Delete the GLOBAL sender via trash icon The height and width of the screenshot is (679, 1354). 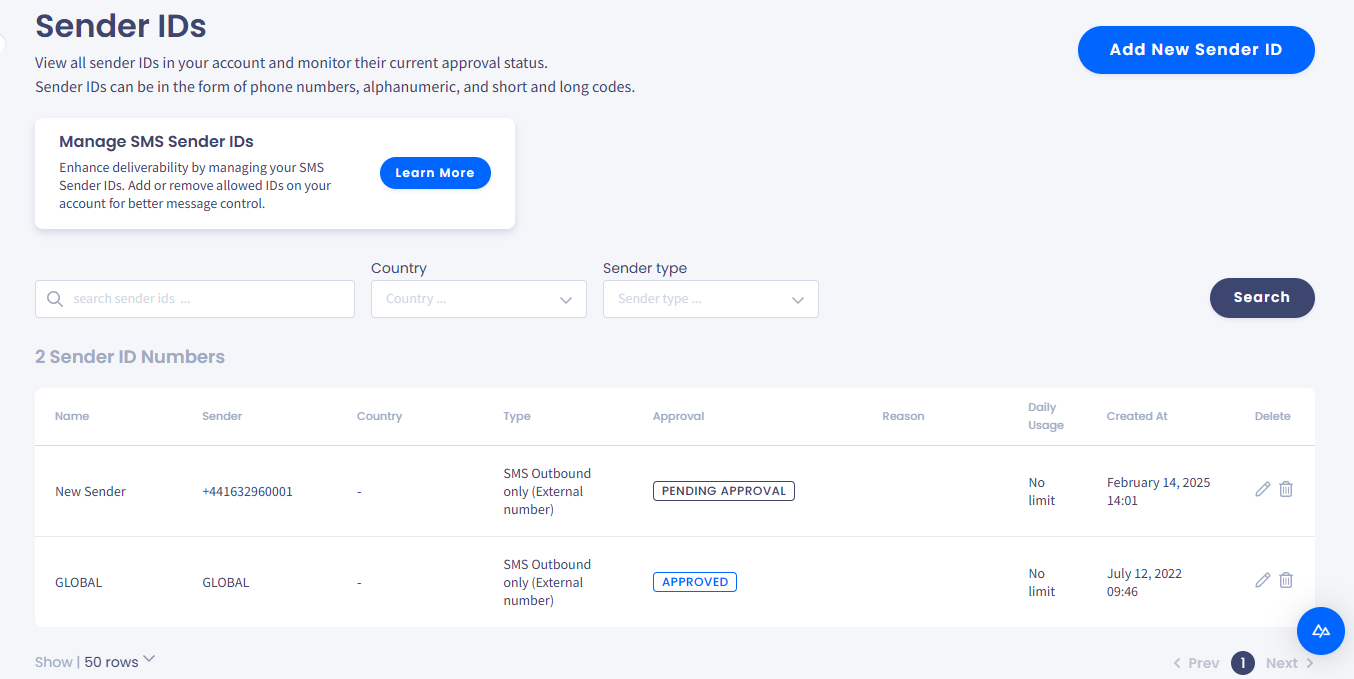pyautogui.click(x=1286, y=580)
